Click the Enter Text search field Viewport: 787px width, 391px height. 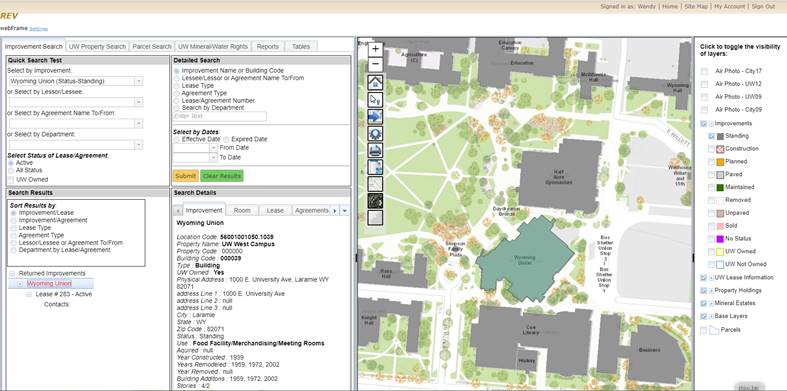(x=220, y=116)
